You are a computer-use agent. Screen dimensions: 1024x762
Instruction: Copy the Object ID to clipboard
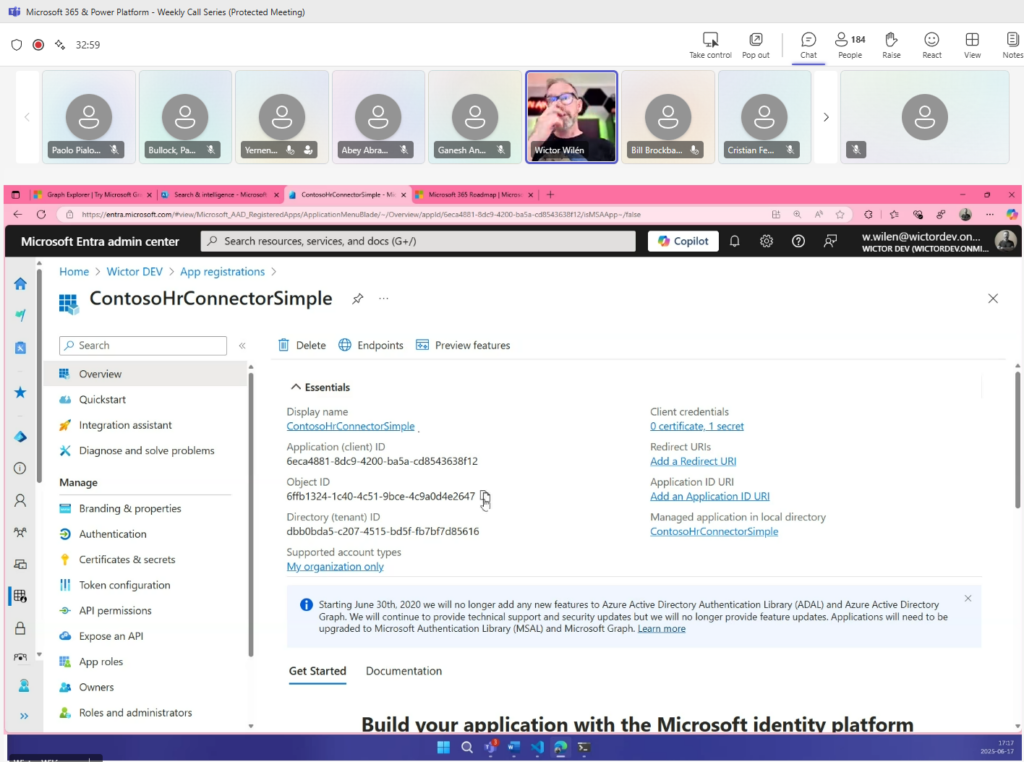point(485,496)
